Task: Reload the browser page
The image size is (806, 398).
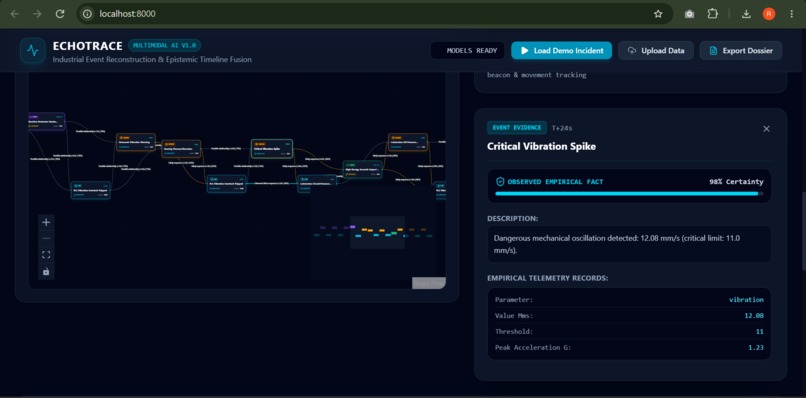Action: pyautogui.click(x=60, y=14)
